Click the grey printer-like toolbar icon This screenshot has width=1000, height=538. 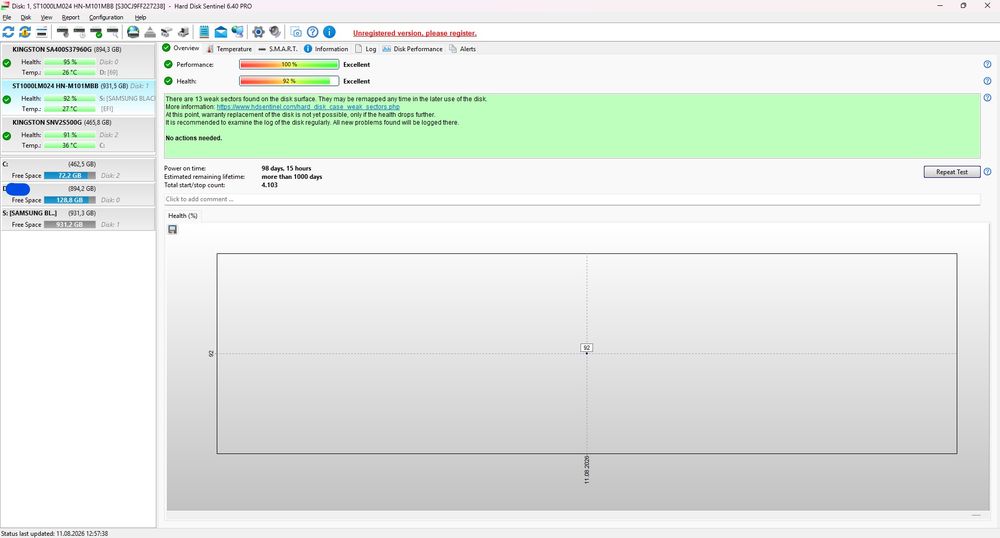click(x=183, y=32)
